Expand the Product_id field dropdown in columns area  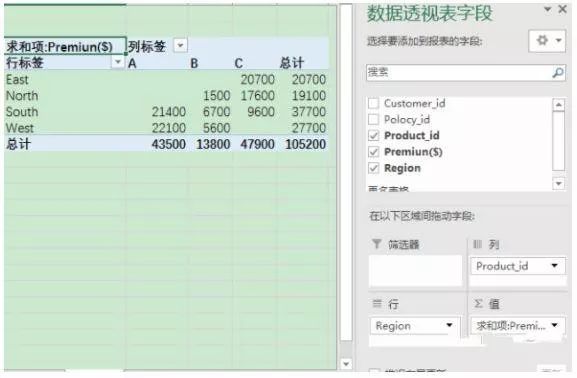(555, 265)
